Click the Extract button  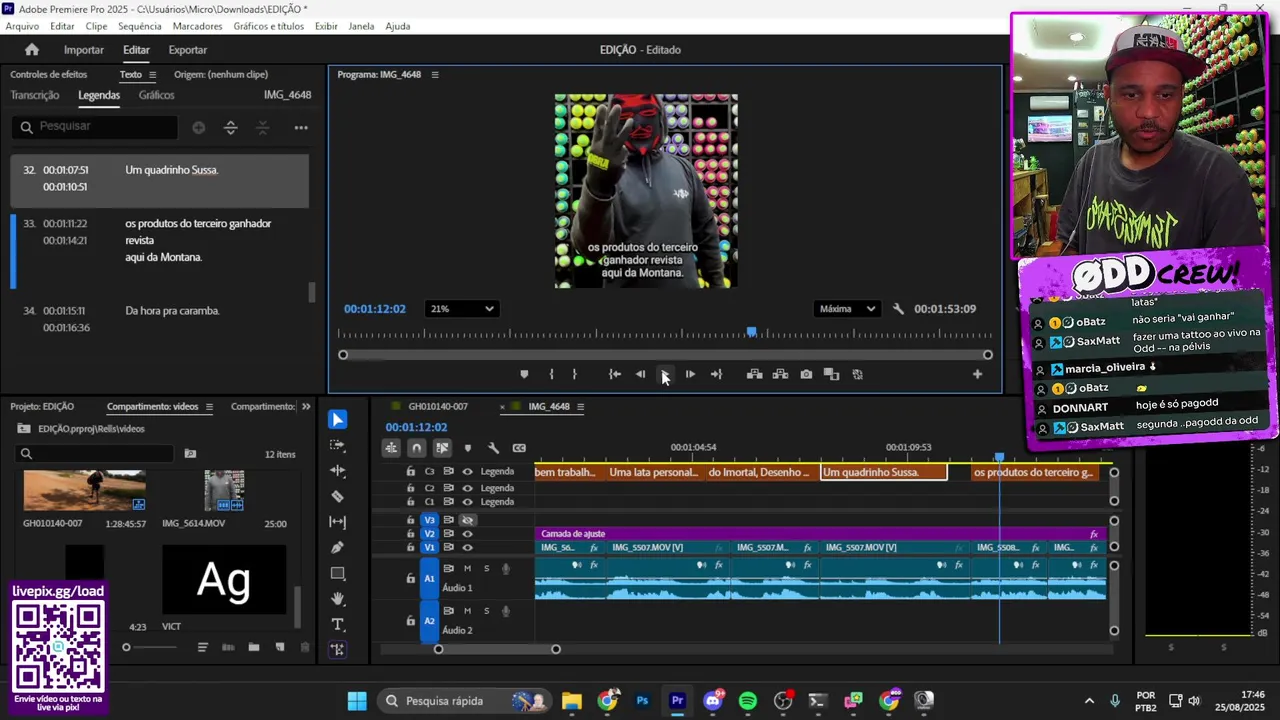click(780, 374)
